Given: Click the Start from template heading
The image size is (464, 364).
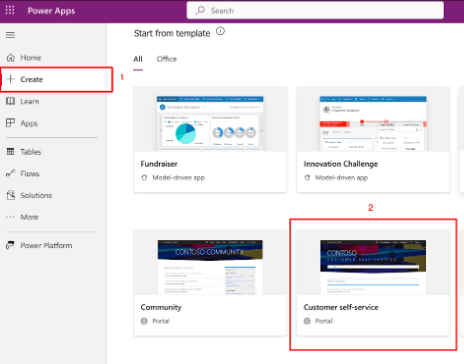Looking at the screenshot, I should pyautogui.click(x=172, y=33).
